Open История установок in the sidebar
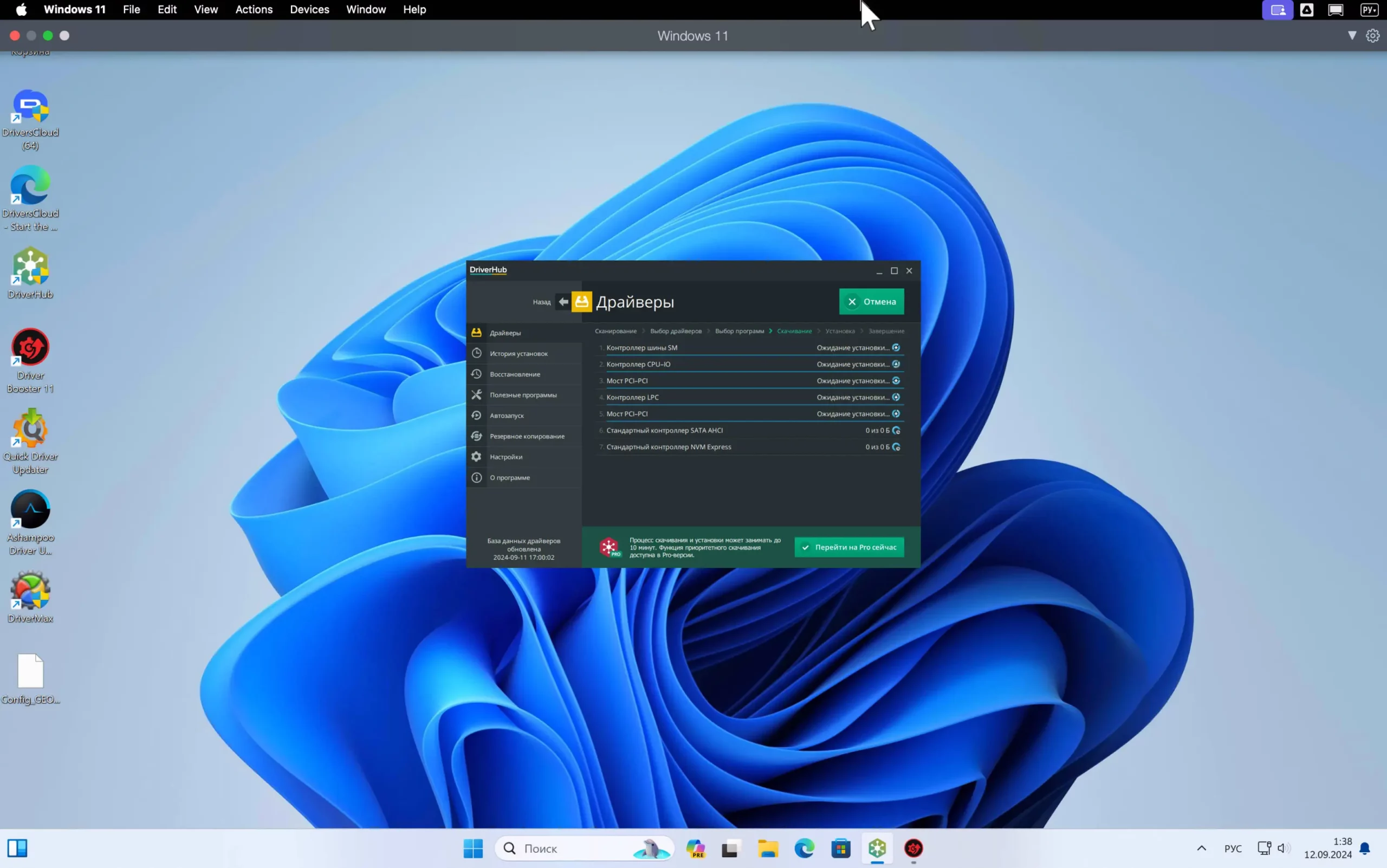The image size is (1387, 868). point(518,354)
